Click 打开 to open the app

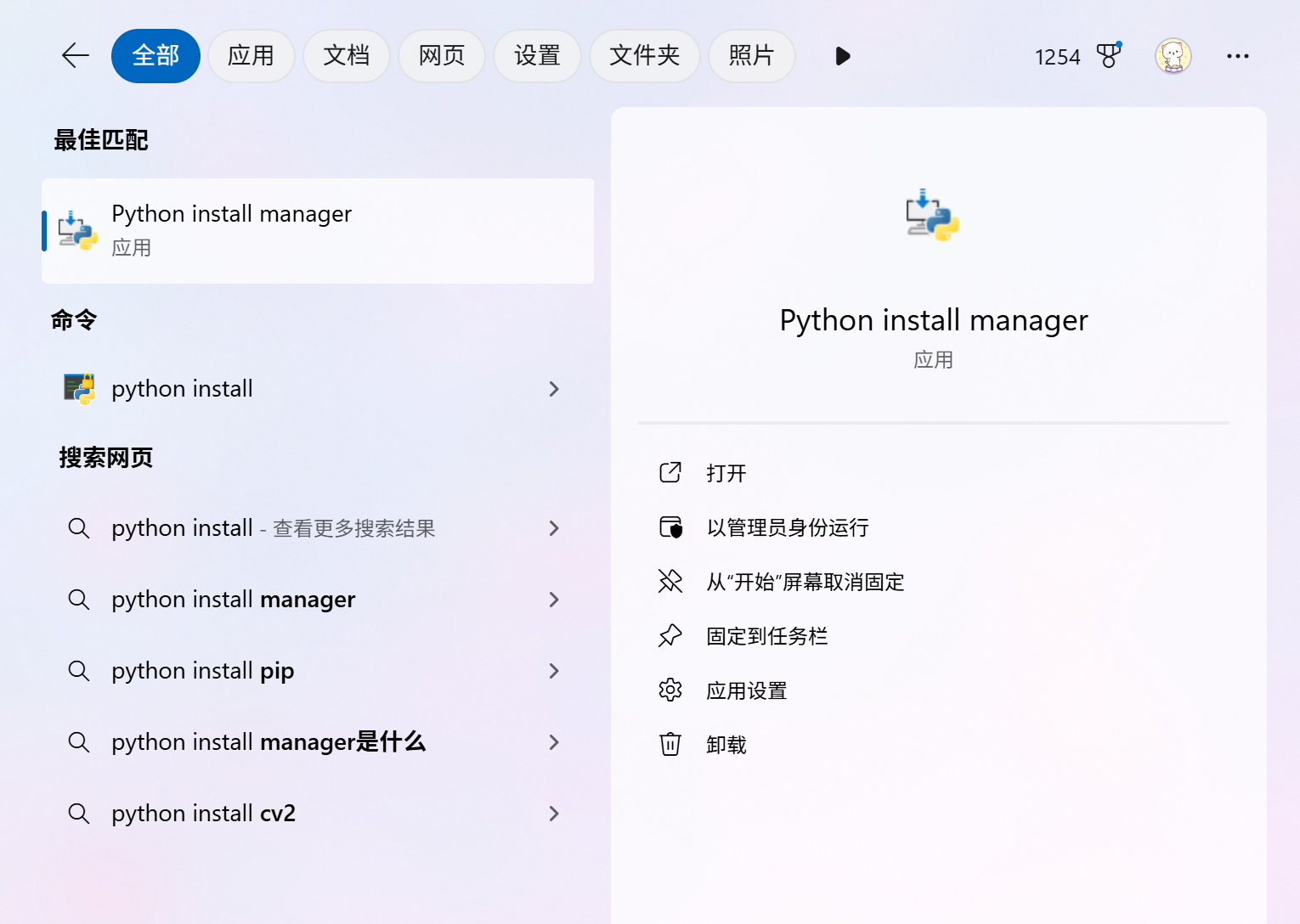click(726, 473)
